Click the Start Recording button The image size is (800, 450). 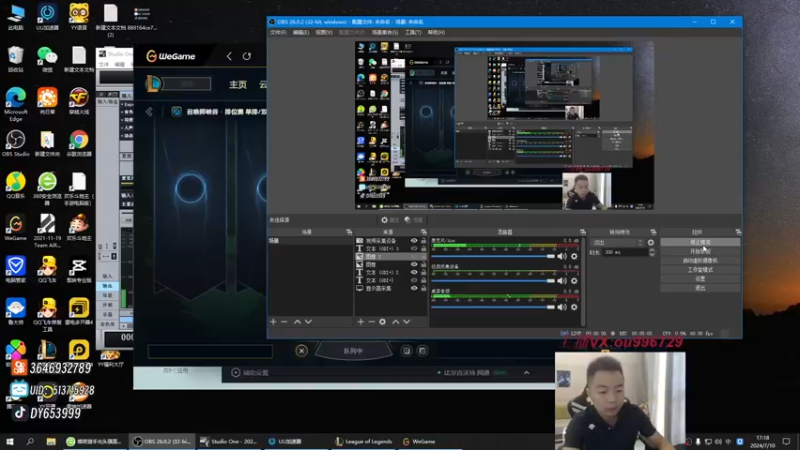(700, 252)
